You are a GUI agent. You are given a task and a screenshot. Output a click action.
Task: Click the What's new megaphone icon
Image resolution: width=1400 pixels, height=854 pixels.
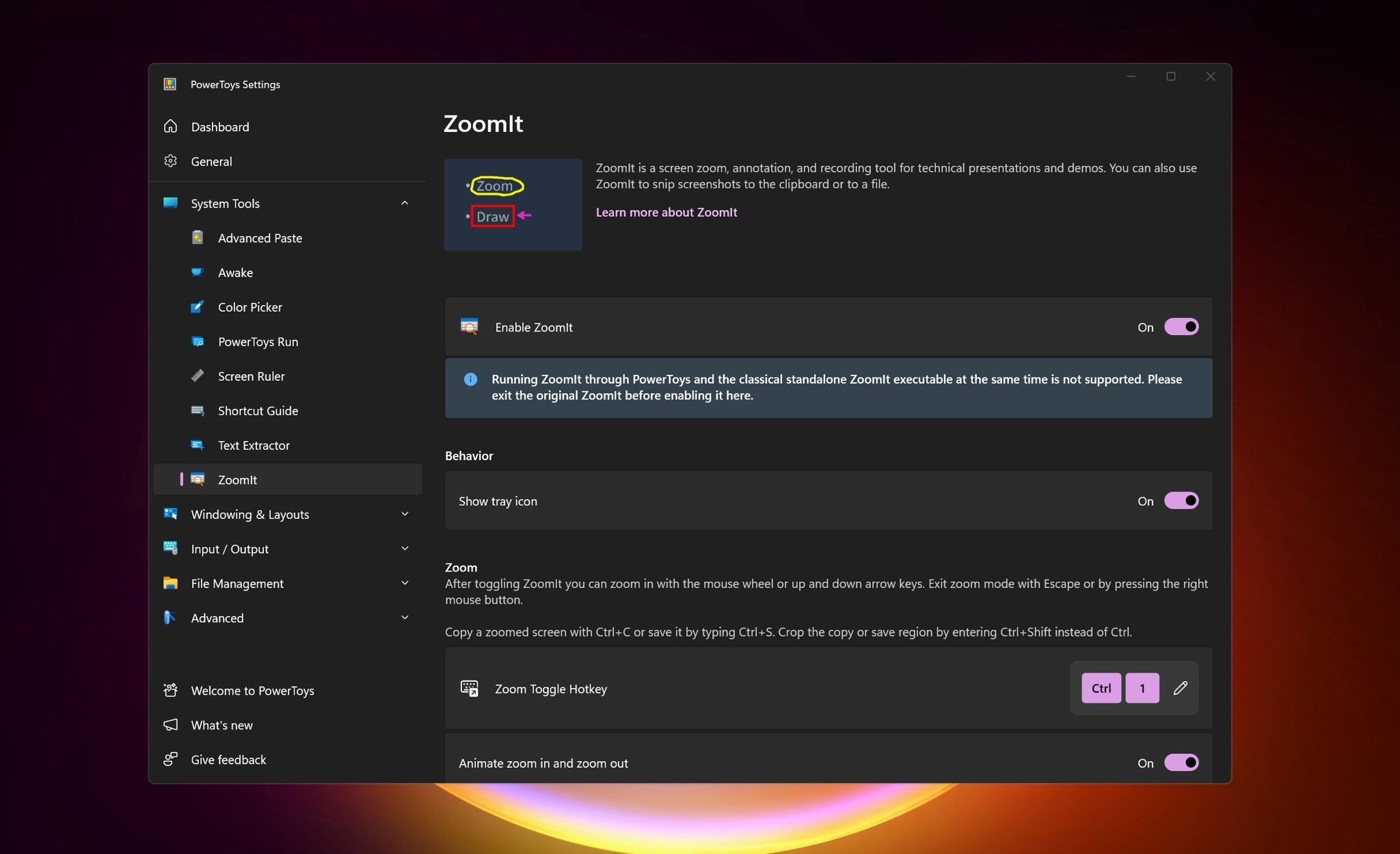tap(170, 725)
